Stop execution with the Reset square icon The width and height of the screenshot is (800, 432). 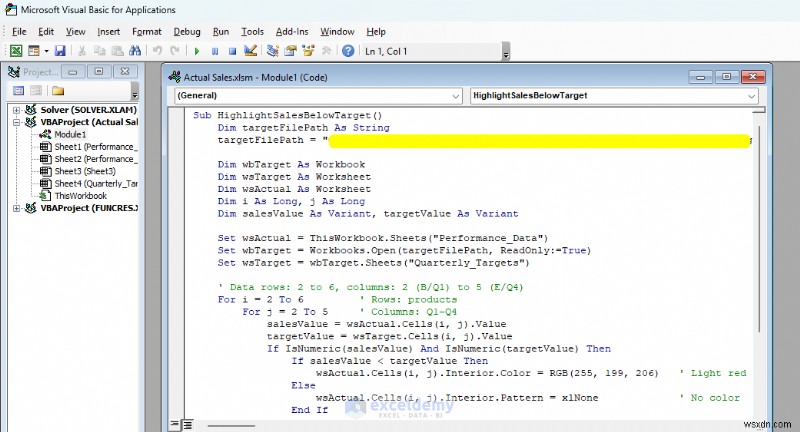click(x=232, y=51)
